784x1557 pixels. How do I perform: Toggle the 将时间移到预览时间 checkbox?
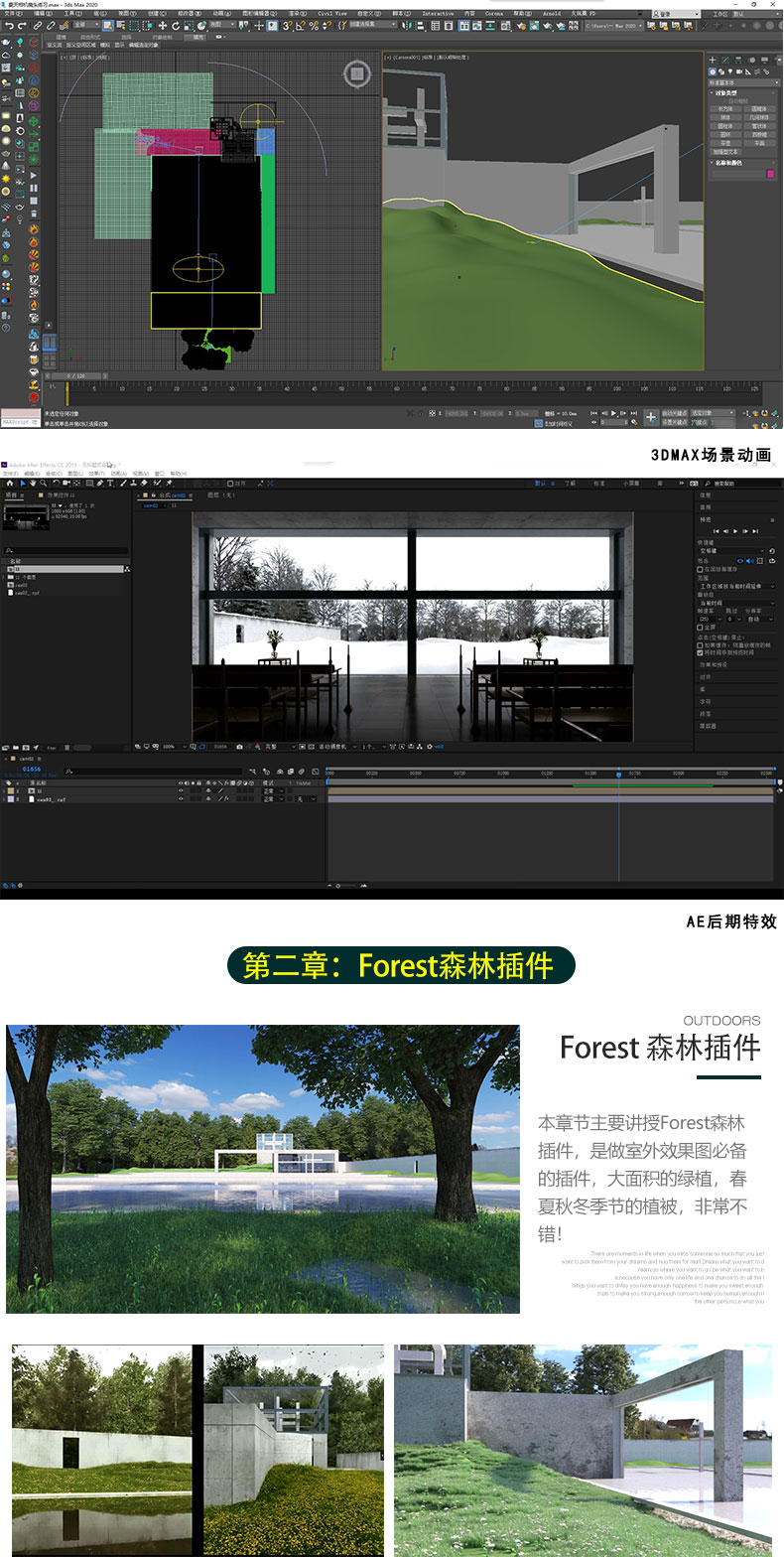pos(700,652)
